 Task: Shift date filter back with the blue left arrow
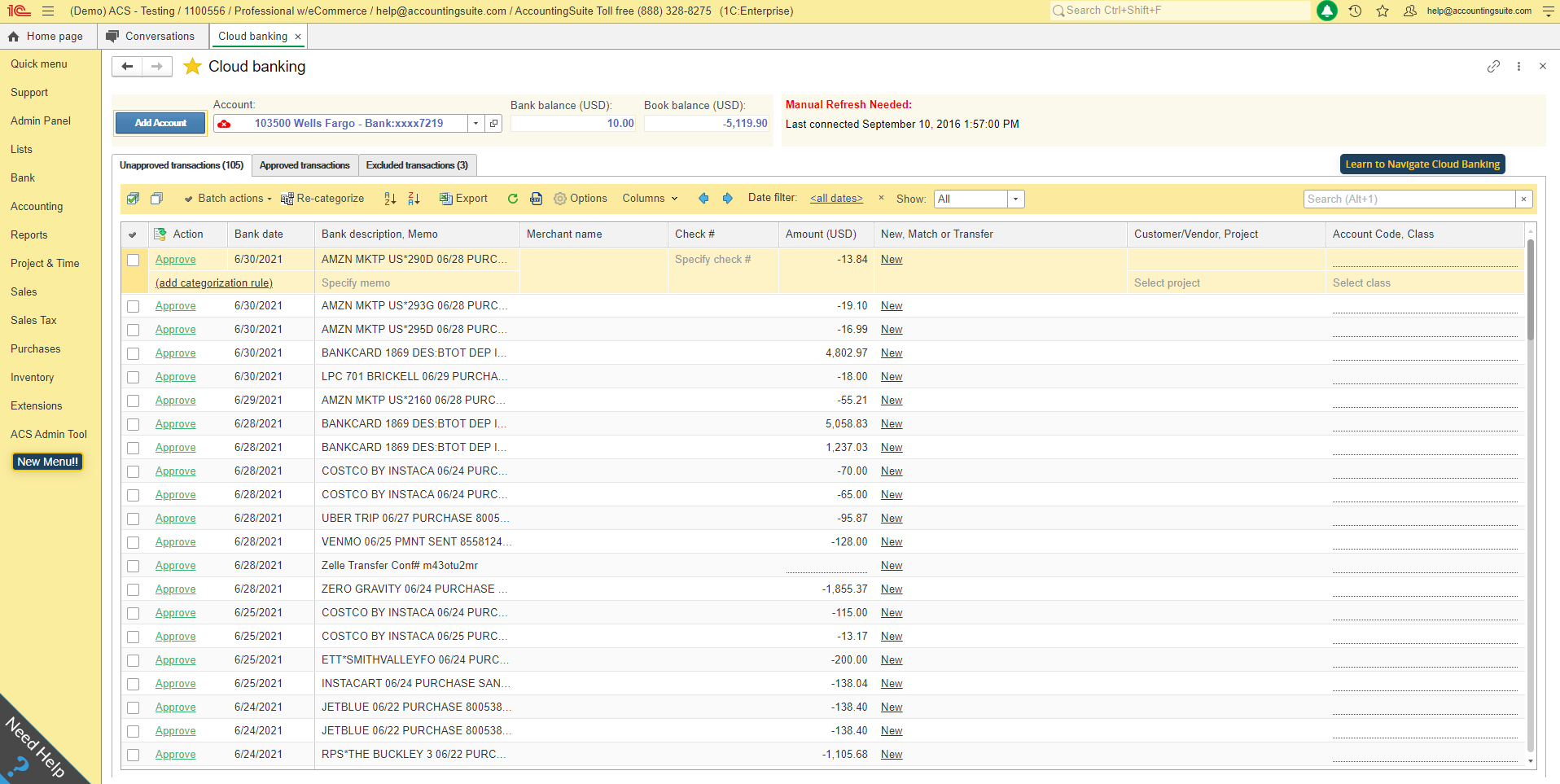(x=703, y=199)
